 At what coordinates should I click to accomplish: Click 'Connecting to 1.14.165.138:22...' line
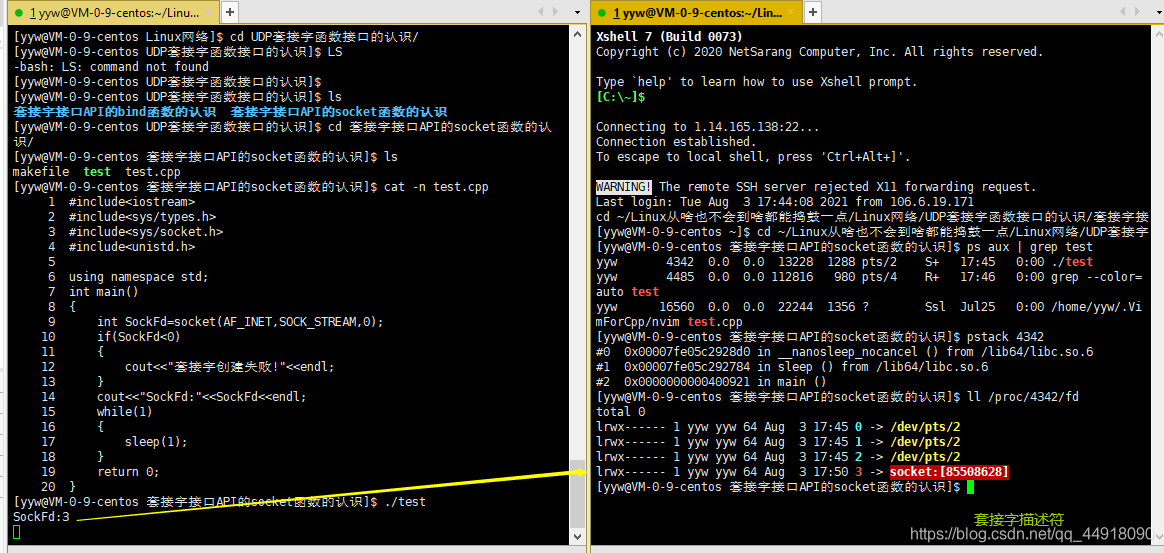(x=707, y=127)
